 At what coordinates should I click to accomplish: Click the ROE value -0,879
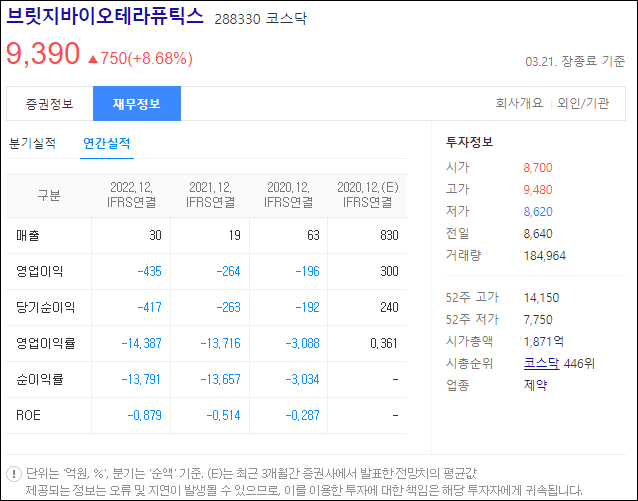(x=144, y=415)
